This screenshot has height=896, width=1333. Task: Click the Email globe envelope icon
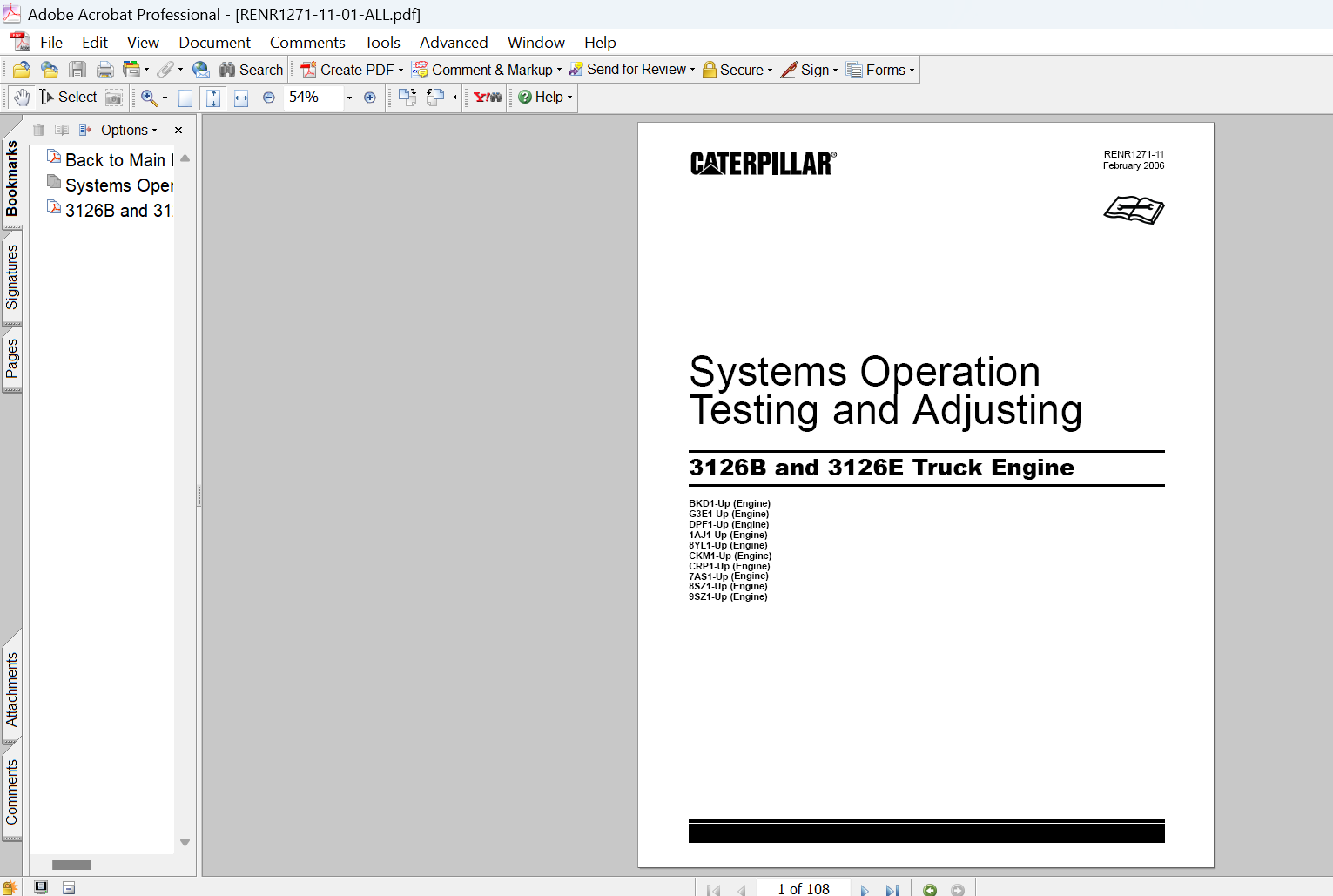pos(201,70)
